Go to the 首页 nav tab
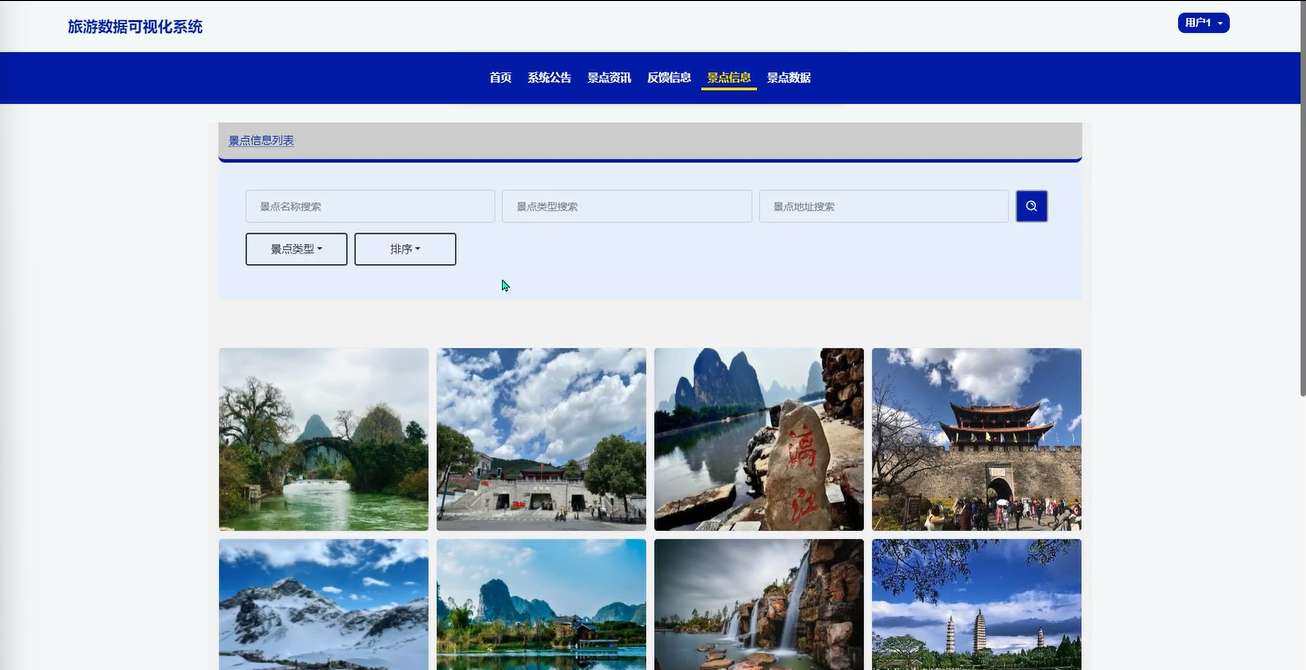 click(x=500, y=78)
